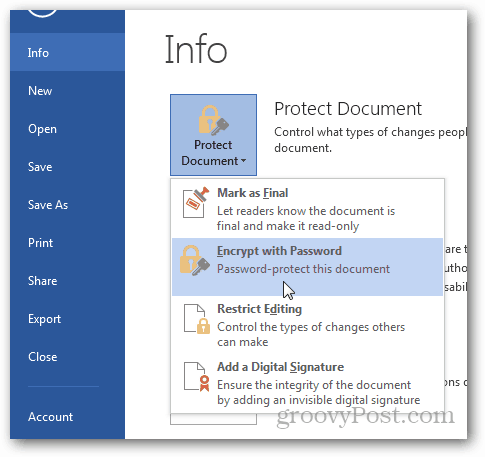The image size is (485, 457).
Task: Select Save As in the sidebar
Action: pyautogui.click(x=48, y=205)
